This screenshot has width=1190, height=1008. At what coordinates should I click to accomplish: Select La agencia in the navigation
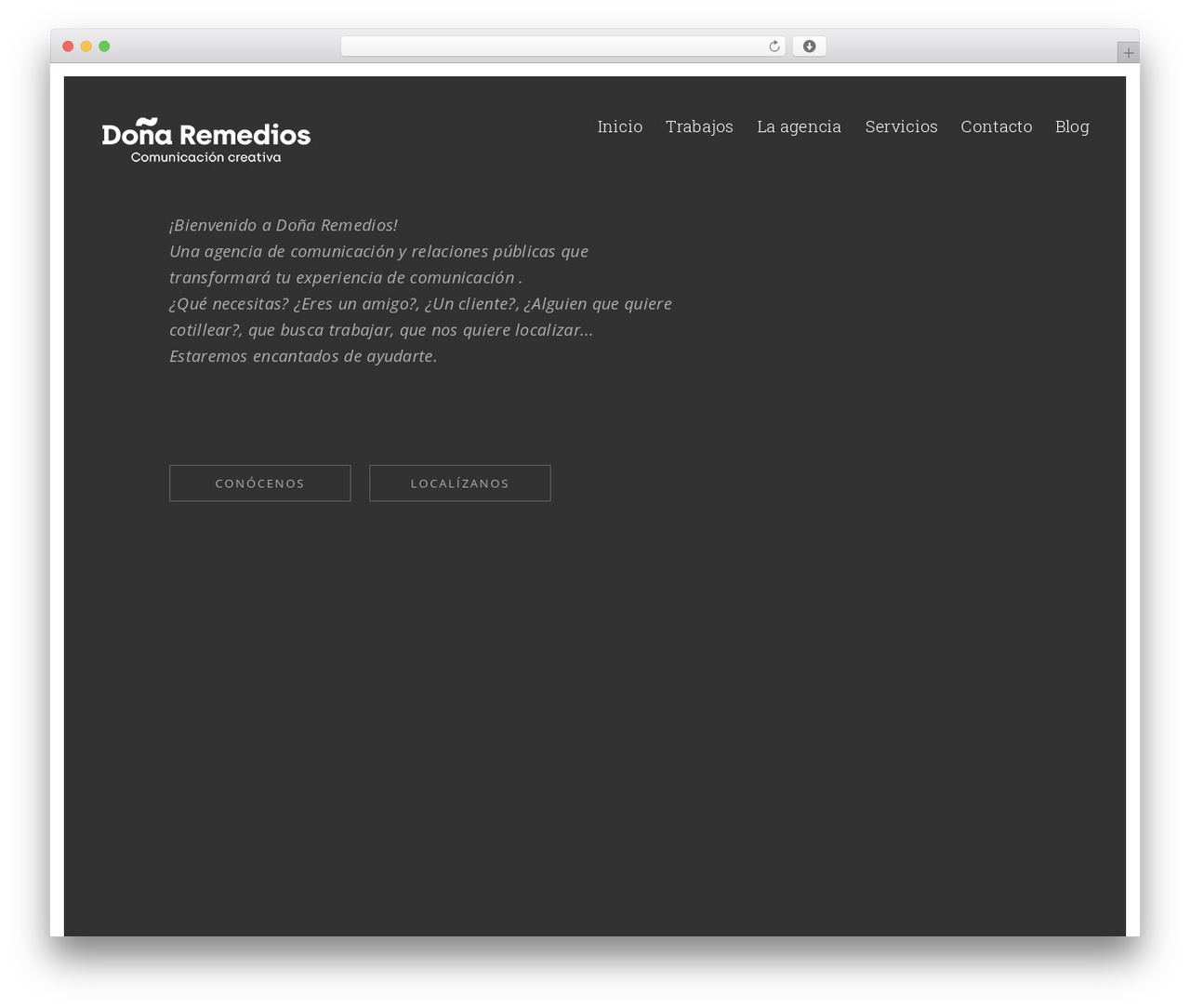pos(799,126)
